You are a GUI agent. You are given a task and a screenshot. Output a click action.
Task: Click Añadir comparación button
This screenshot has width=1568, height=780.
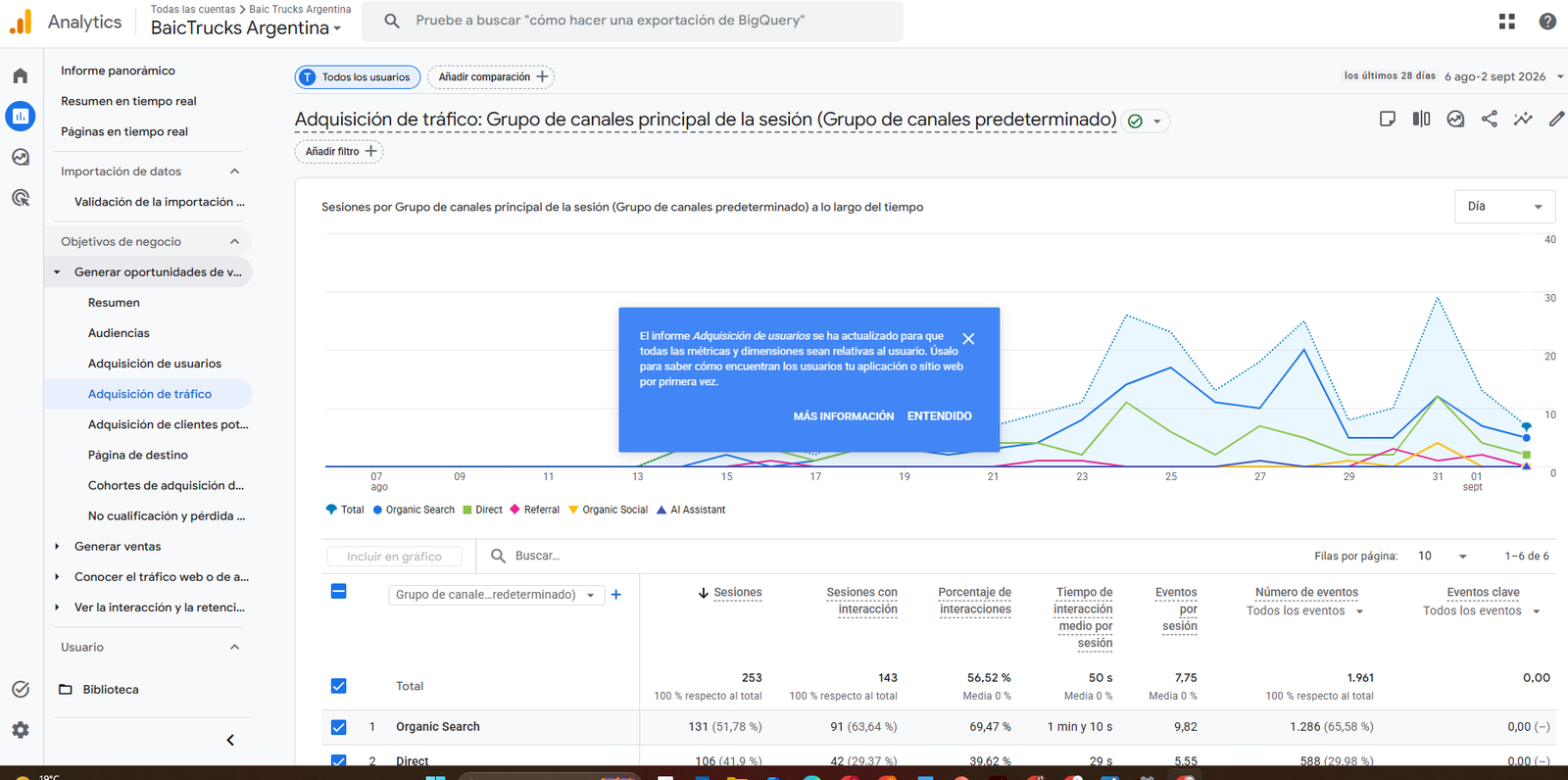pos(491,77)
